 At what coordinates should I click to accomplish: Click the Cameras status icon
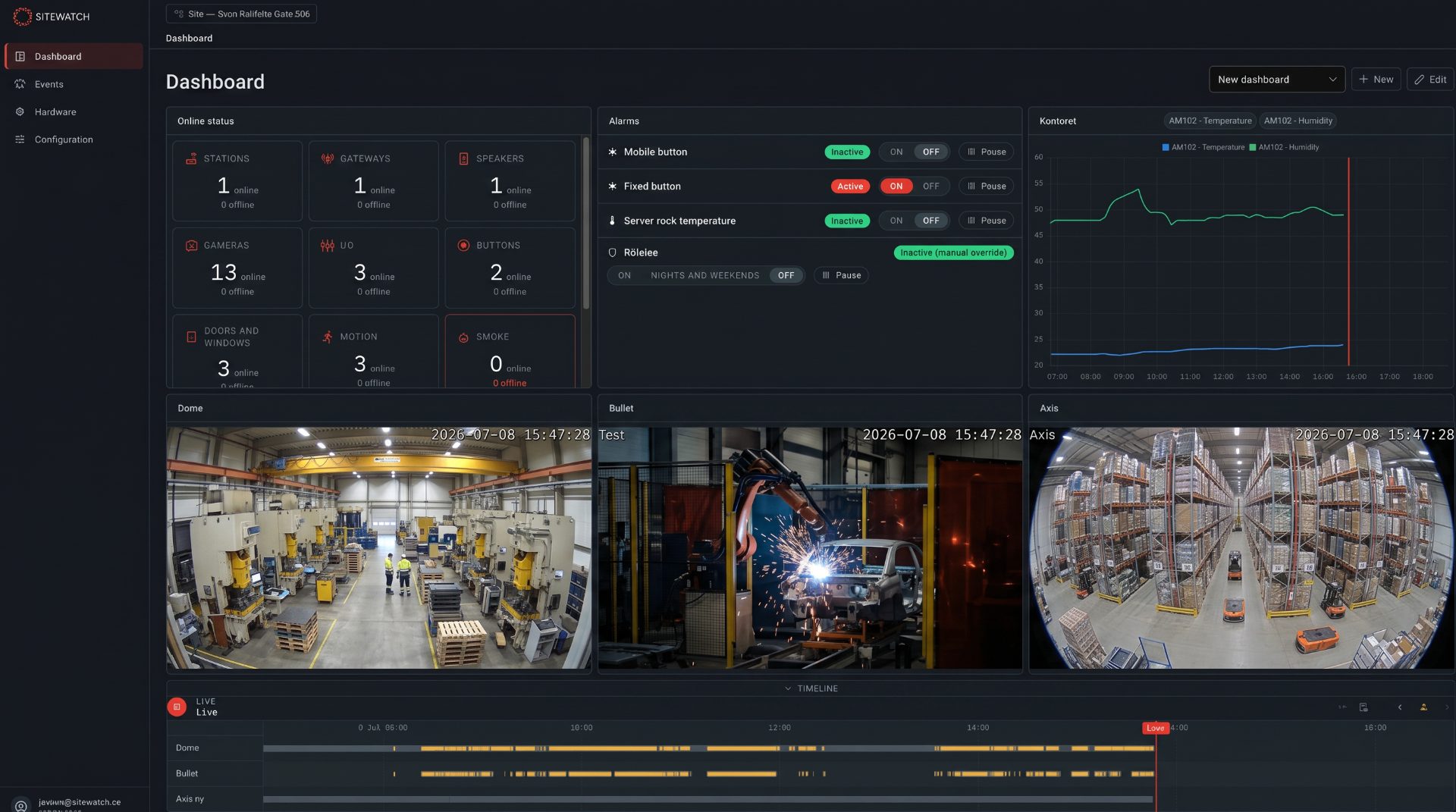(191, 246)
